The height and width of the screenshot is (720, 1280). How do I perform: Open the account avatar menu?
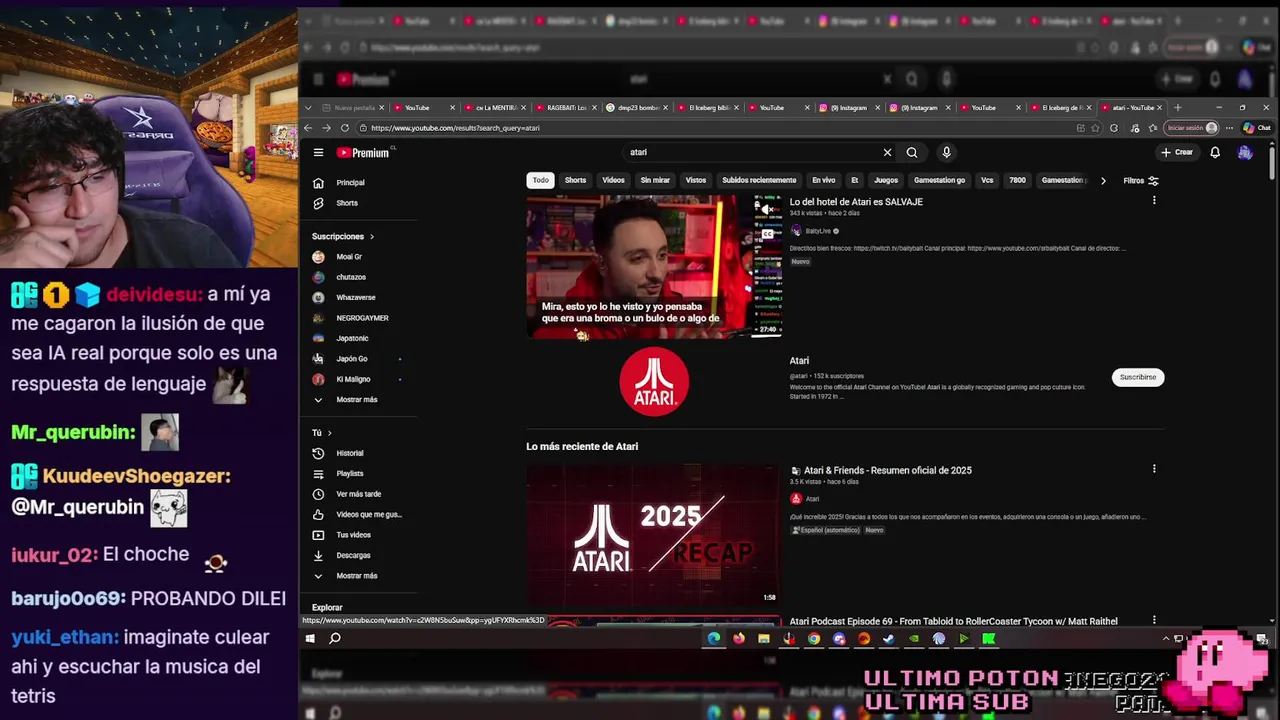[x=1245, y=153]
